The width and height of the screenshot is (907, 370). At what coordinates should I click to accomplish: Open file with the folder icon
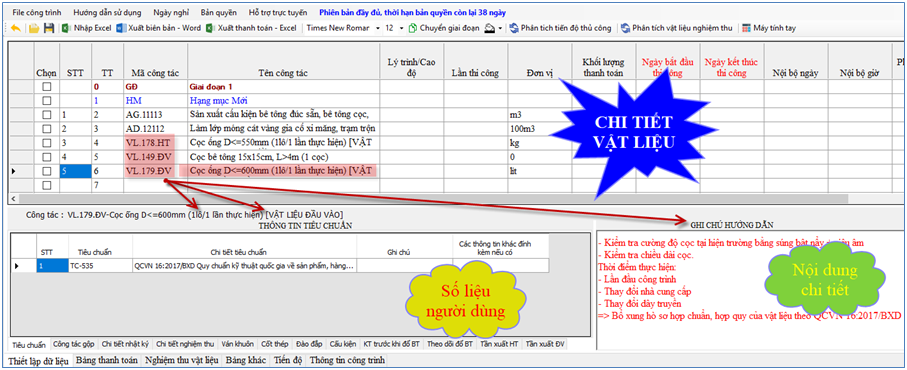coord(34,28)
